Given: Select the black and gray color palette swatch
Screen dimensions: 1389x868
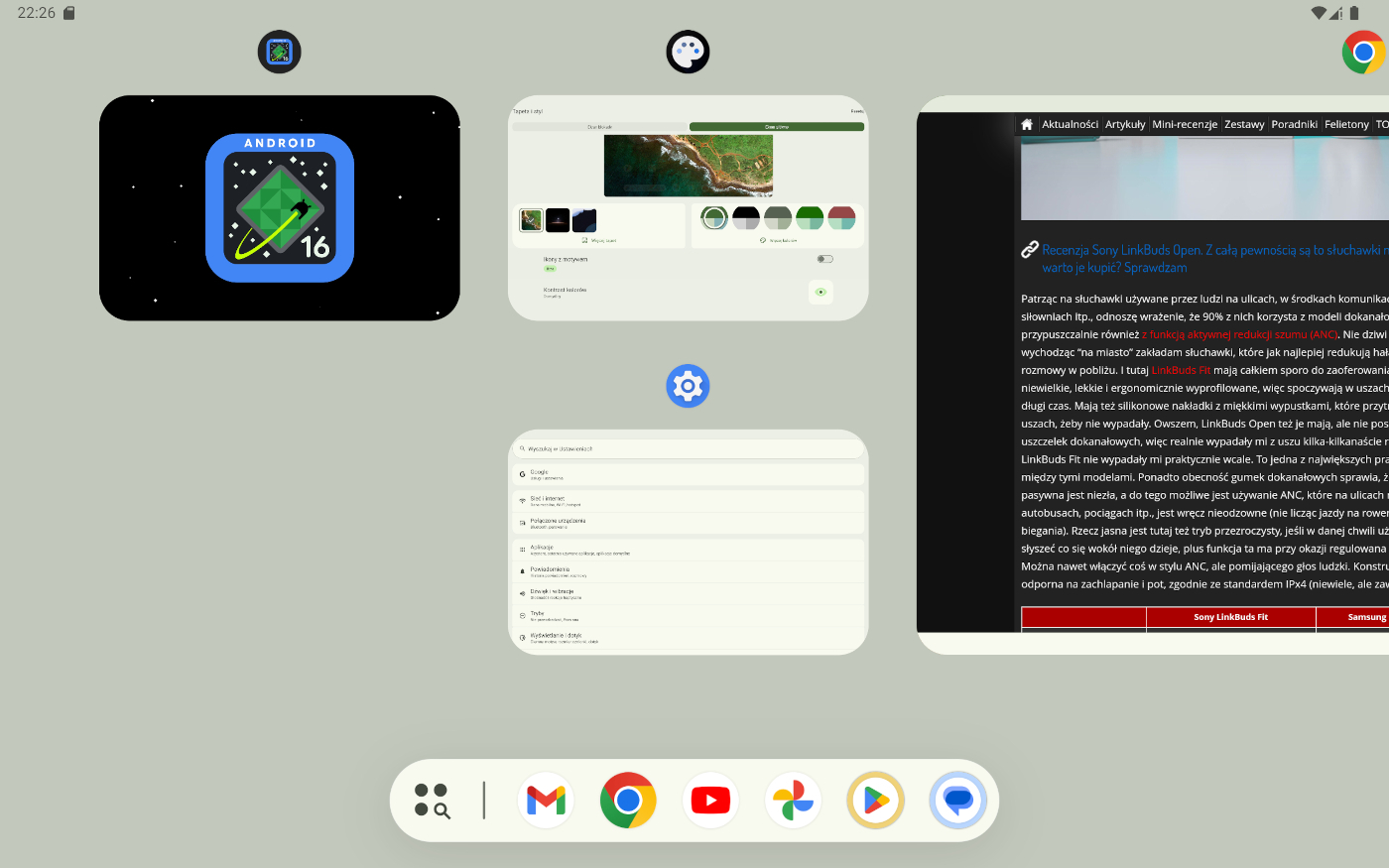Looking at the screenshot, I should pos(746,218).
